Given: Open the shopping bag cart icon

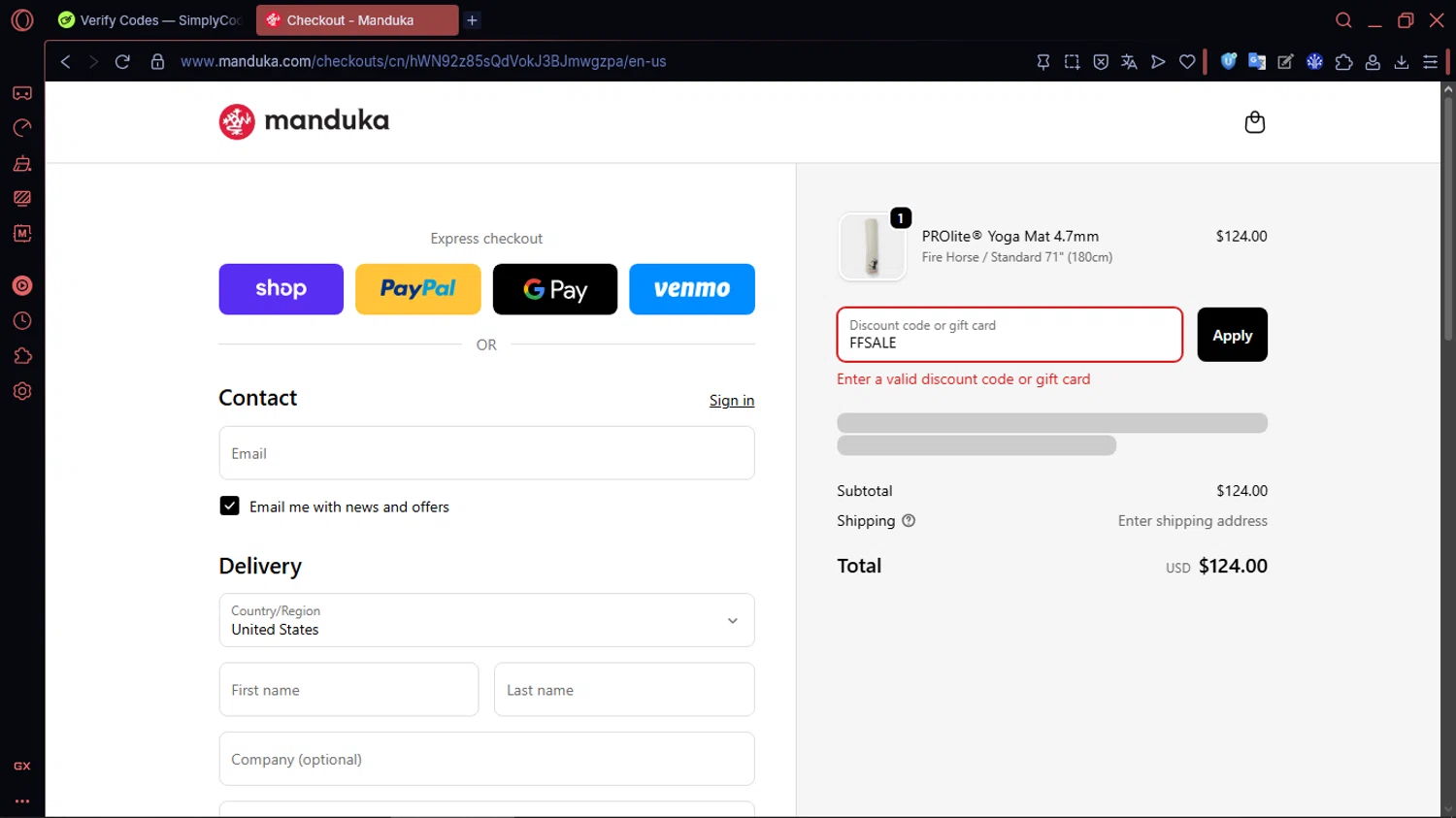Looking at the screenshot, I should pyautogui.click(x=1255, y=121).
